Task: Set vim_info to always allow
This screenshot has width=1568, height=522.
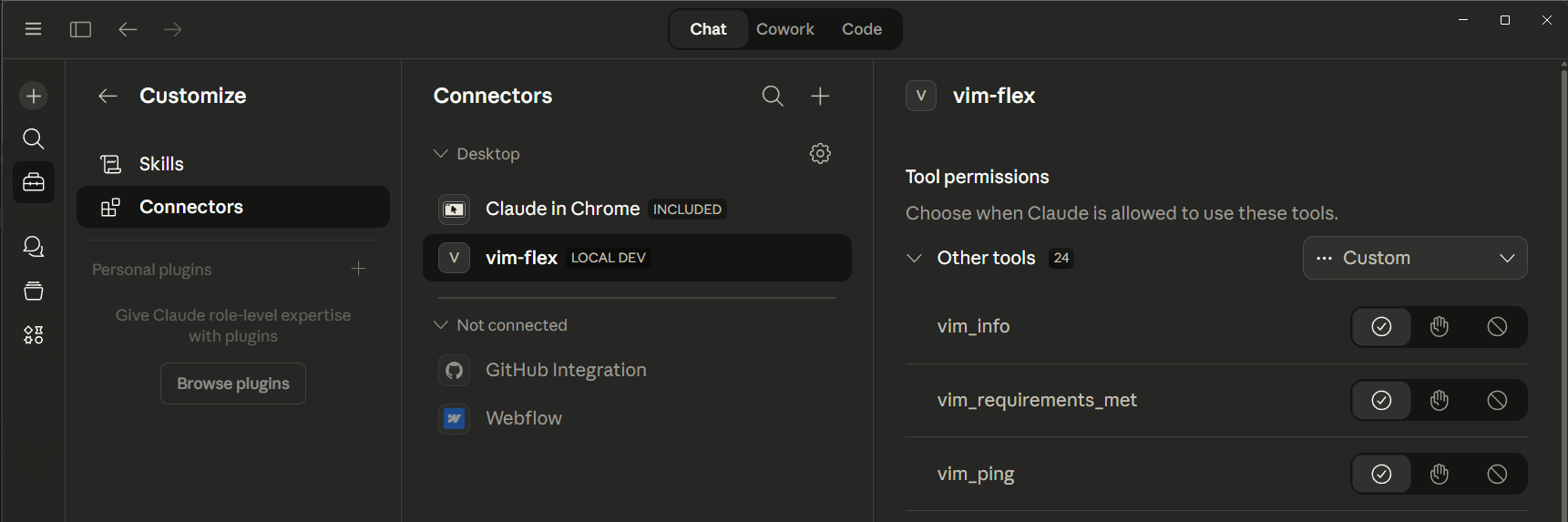Action: point(1381,327)
